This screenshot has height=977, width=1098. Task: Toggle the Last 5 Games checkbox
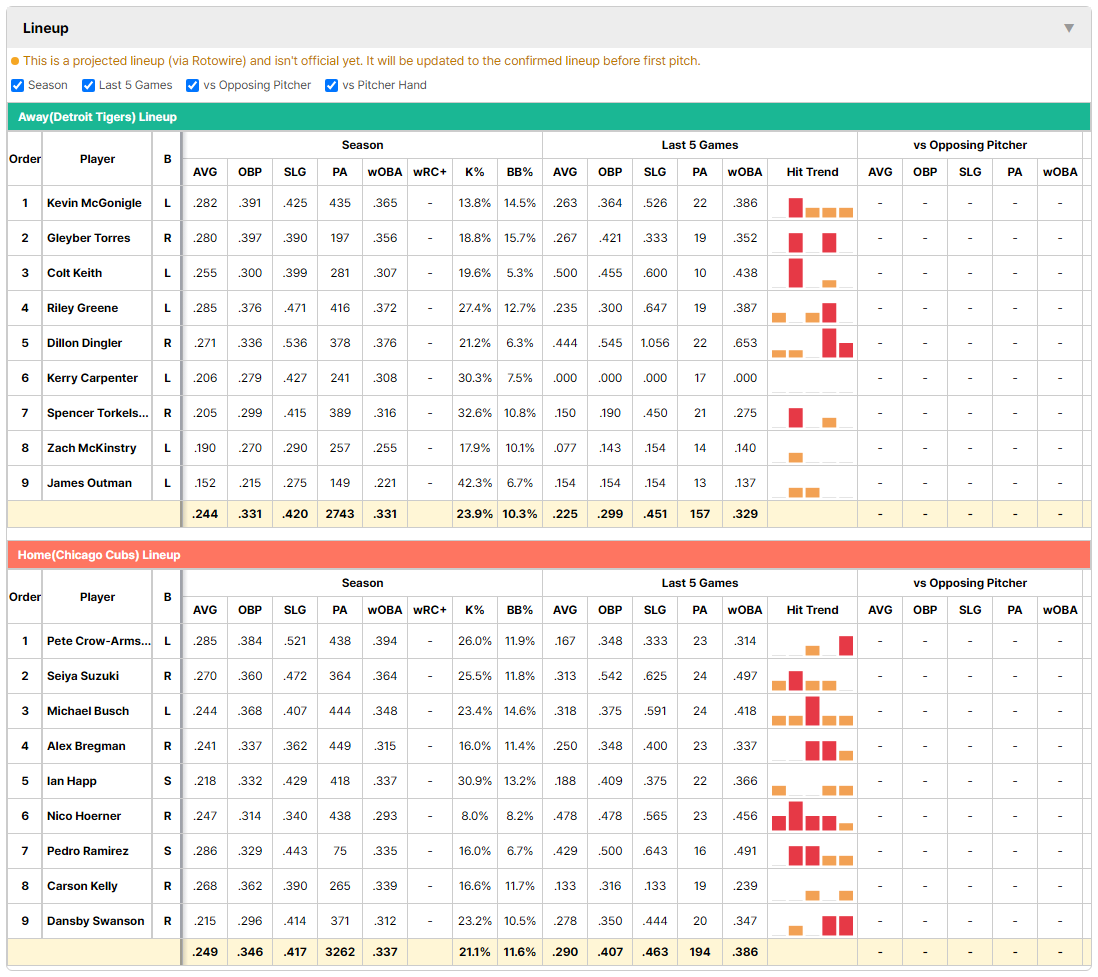88,85
